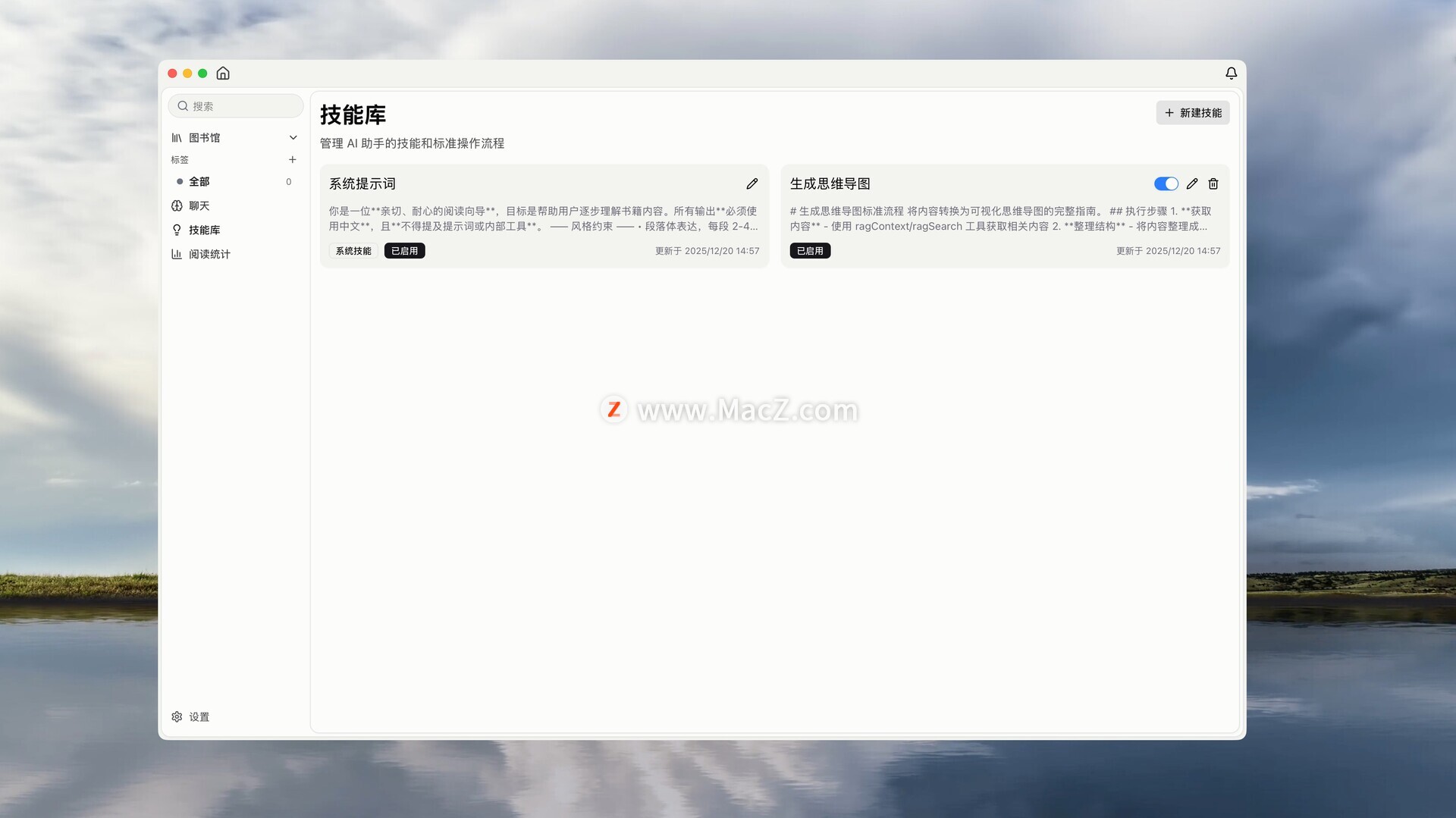
Task: Focus the 搜索 search field
Action: [x=243, y=106]
